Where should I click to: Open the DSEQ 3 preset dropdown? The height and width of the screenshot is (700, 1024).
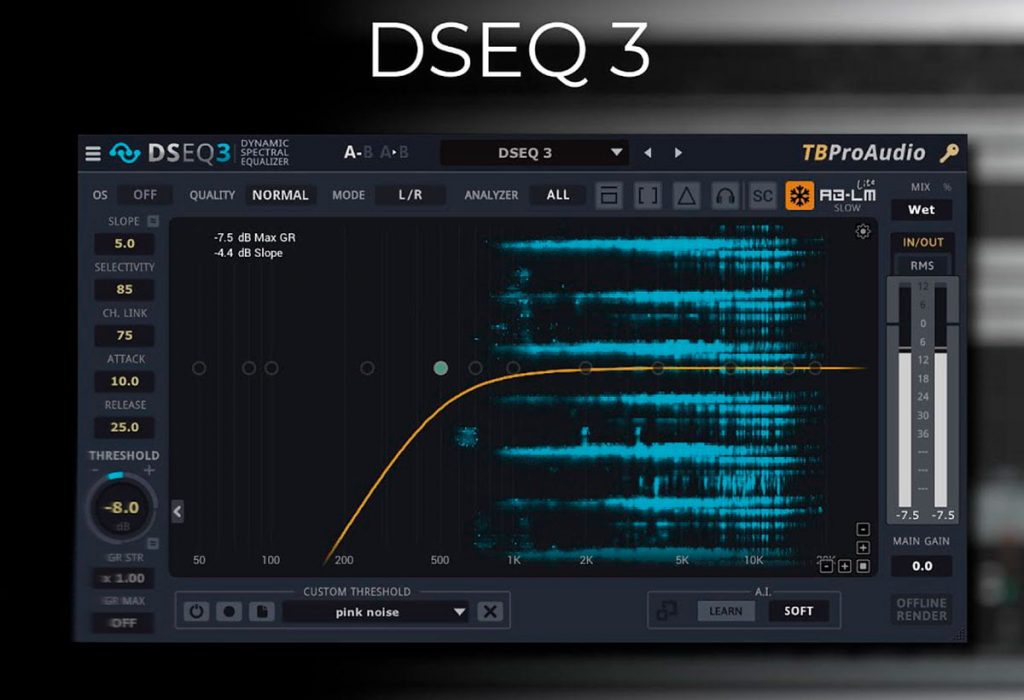534,153
